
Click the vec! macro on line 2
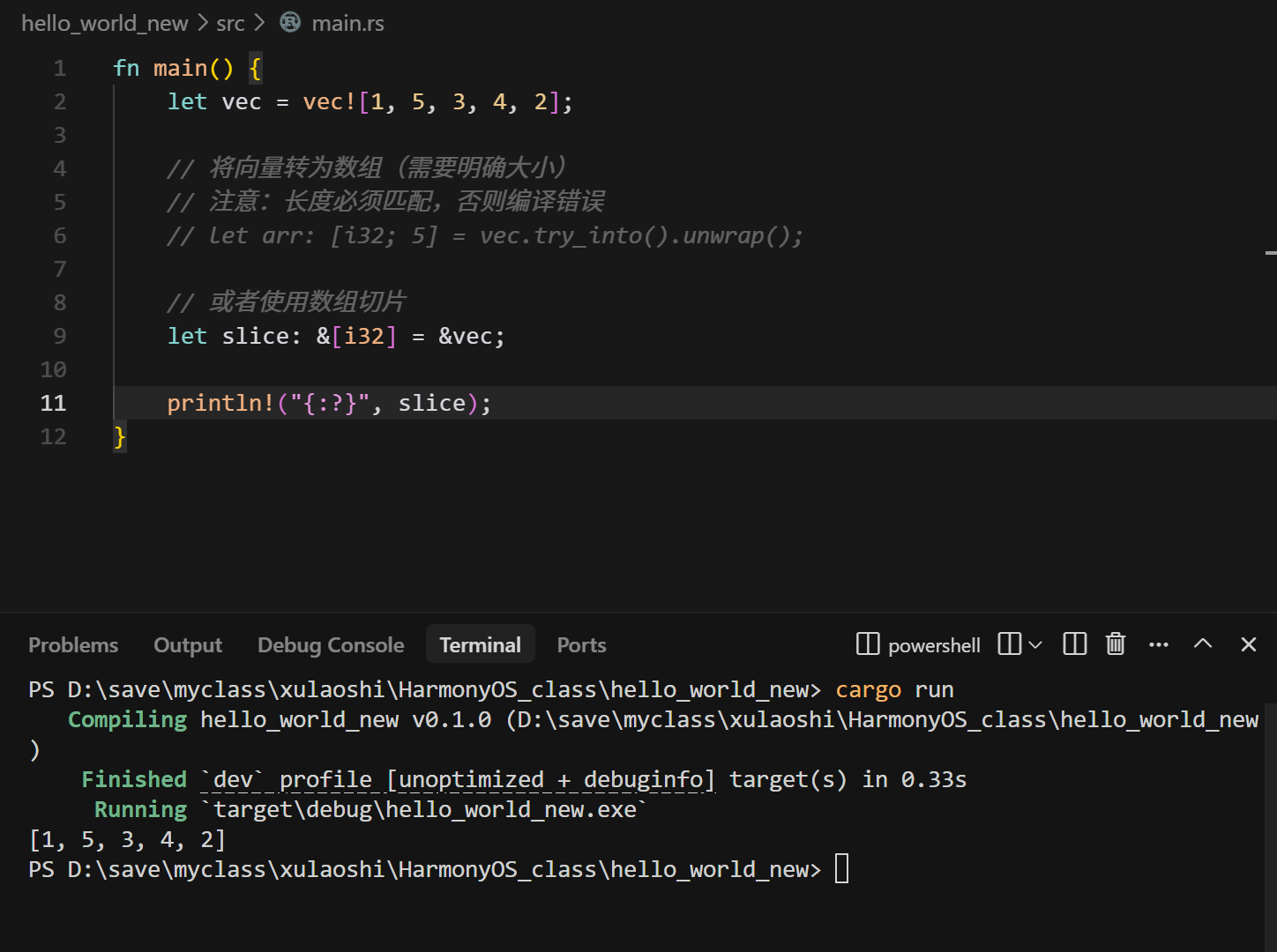pos(329,101)
